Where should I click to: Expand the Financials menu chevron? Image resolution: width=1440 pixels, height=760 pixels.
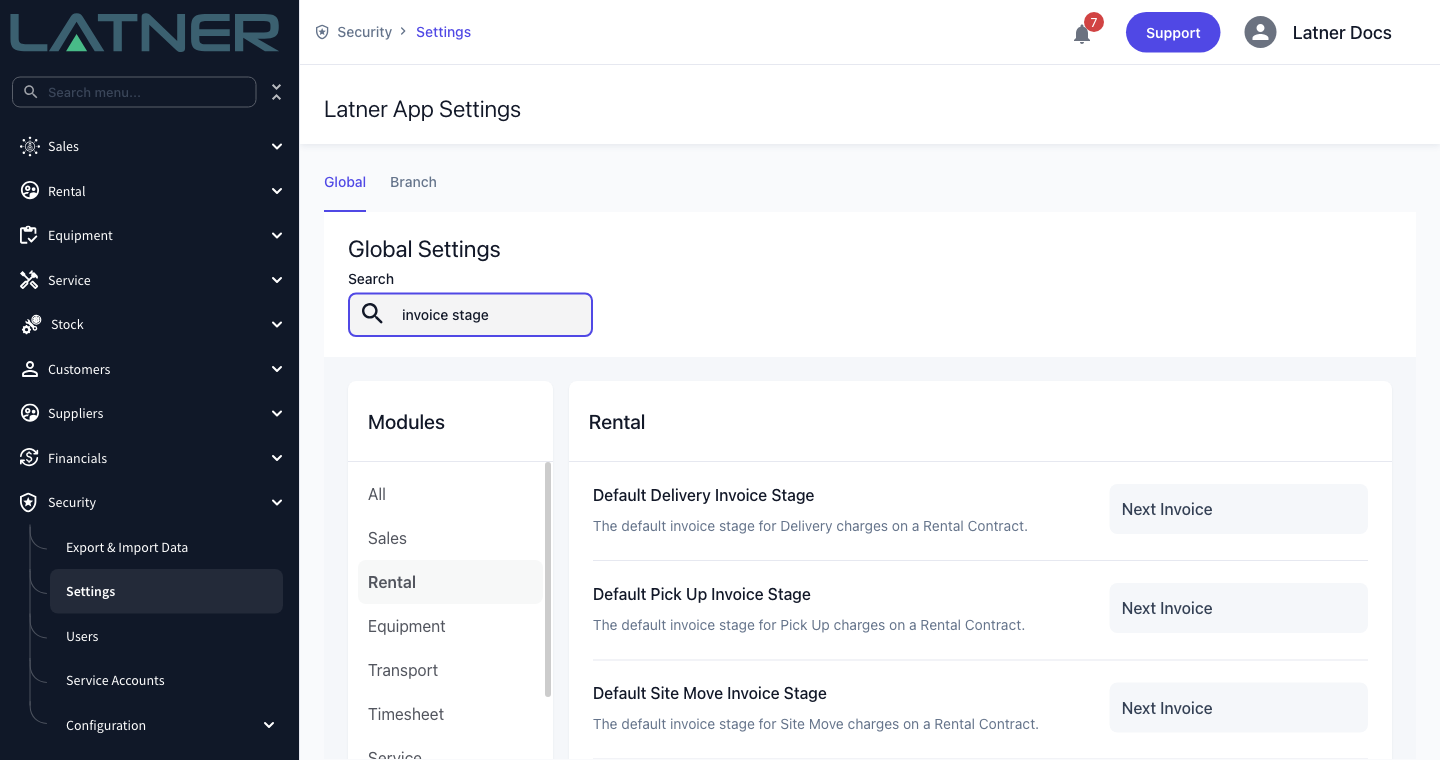coord(277,458)
